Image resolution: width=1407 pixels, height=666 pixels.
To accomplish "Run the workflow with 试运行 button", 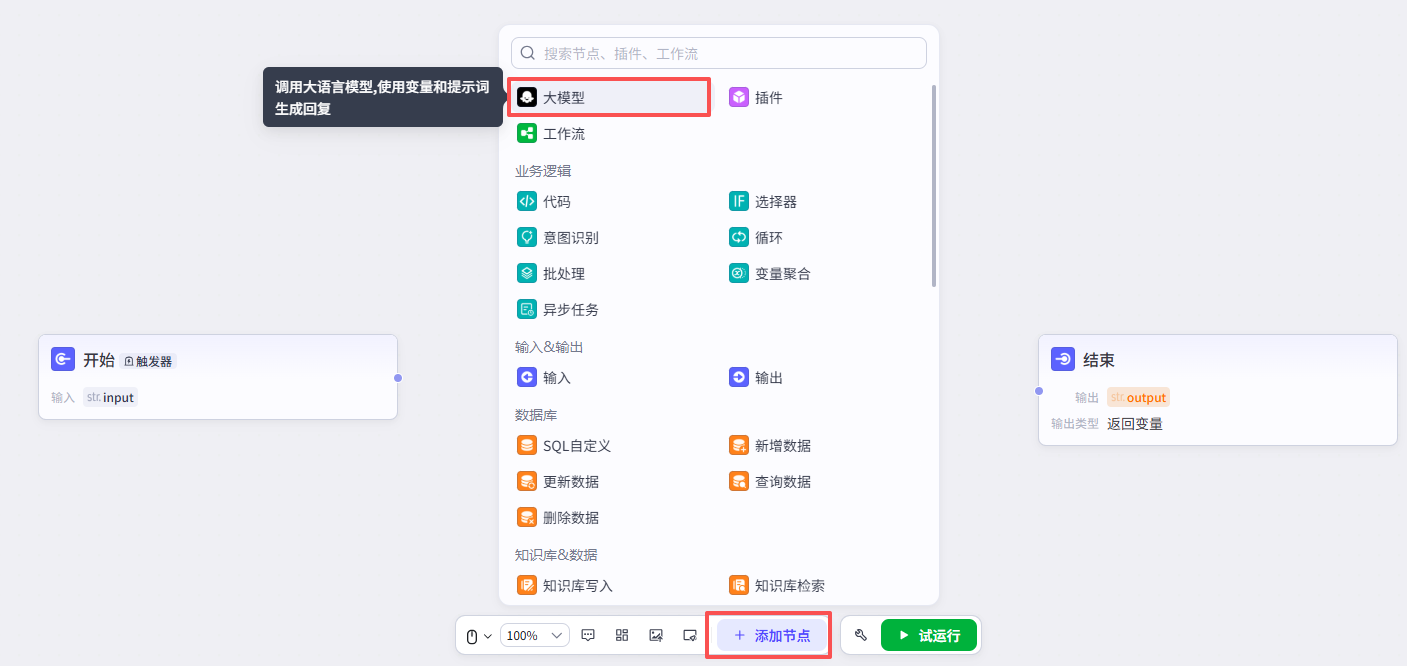I will (x=928, y=635).
